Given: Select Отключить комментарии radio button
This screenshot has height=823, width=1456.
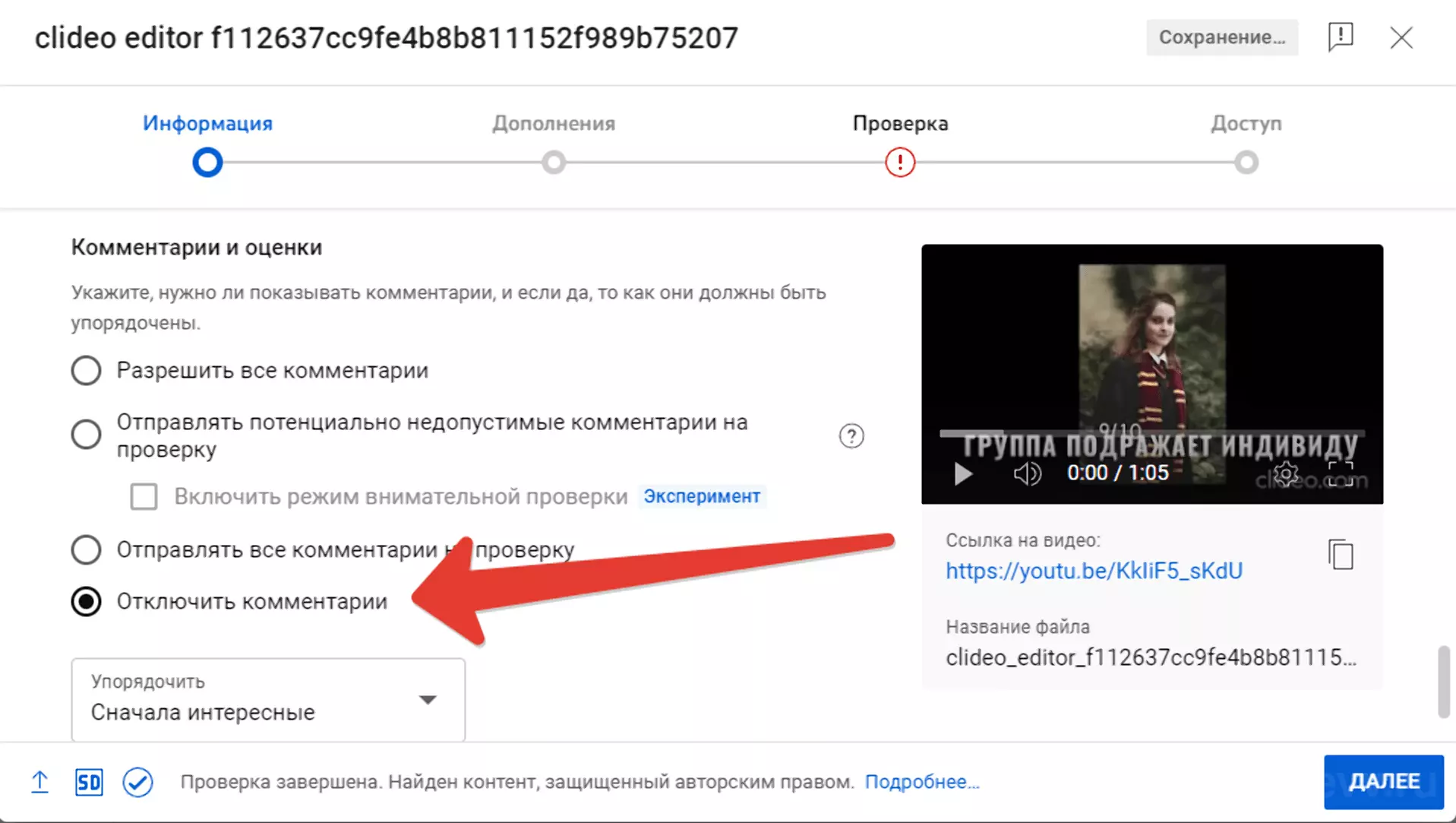Looking at the screenshot, I should coord(86,601).
